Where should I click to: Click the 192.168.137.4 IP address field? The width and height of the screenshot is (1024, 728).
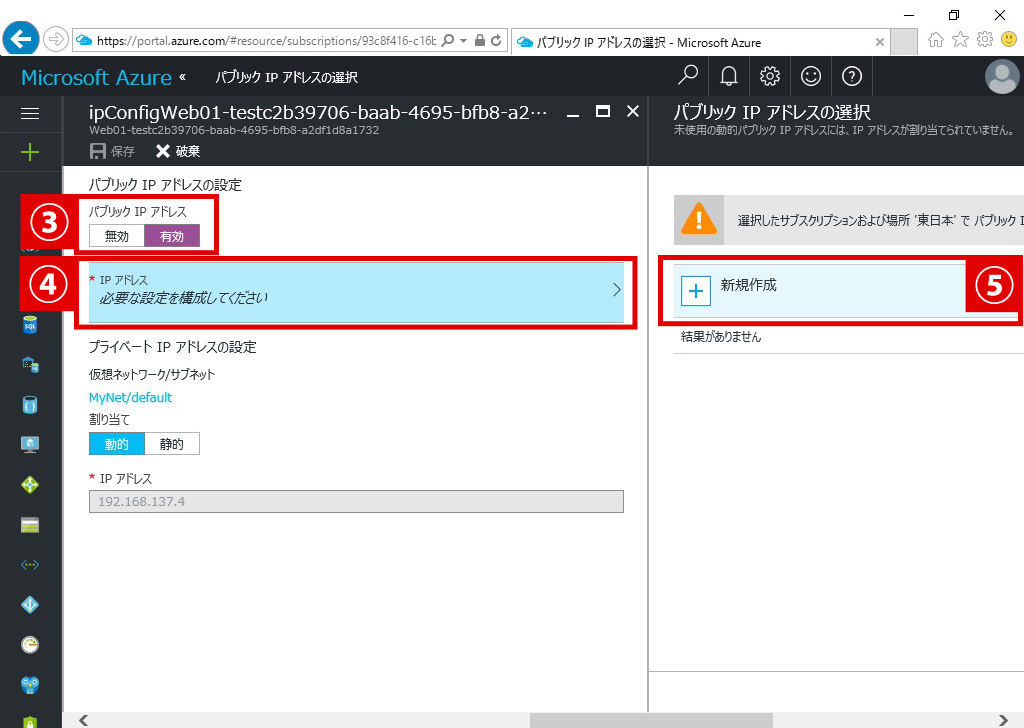[357, 501]
